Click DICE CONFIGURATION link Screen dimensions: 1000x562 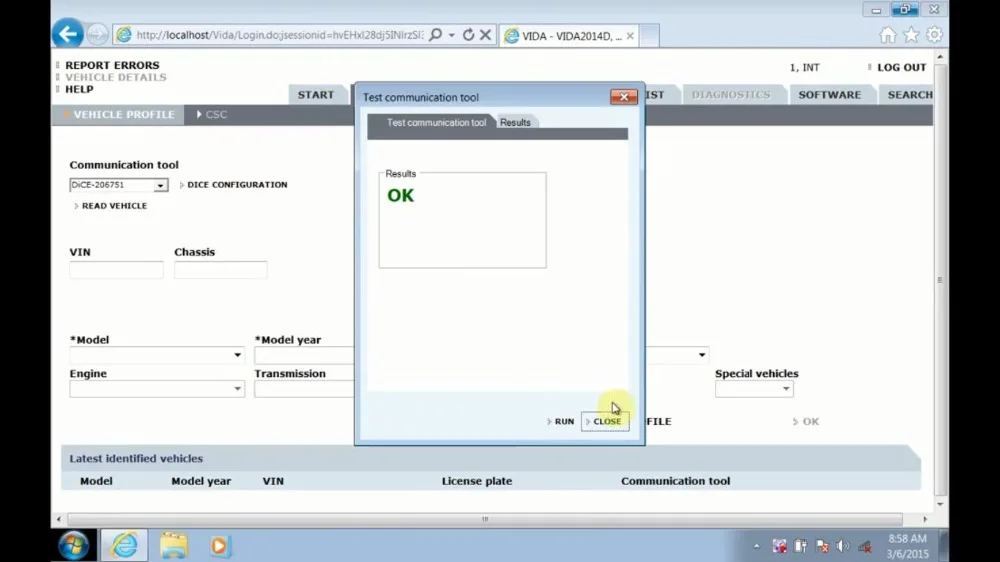tap(237, 184)
